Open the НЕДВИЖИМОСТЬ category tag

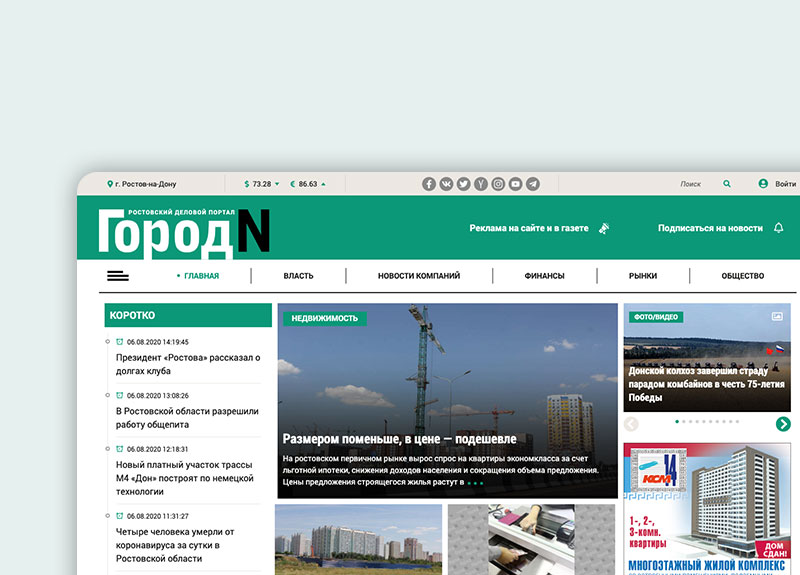coord(324,318)
